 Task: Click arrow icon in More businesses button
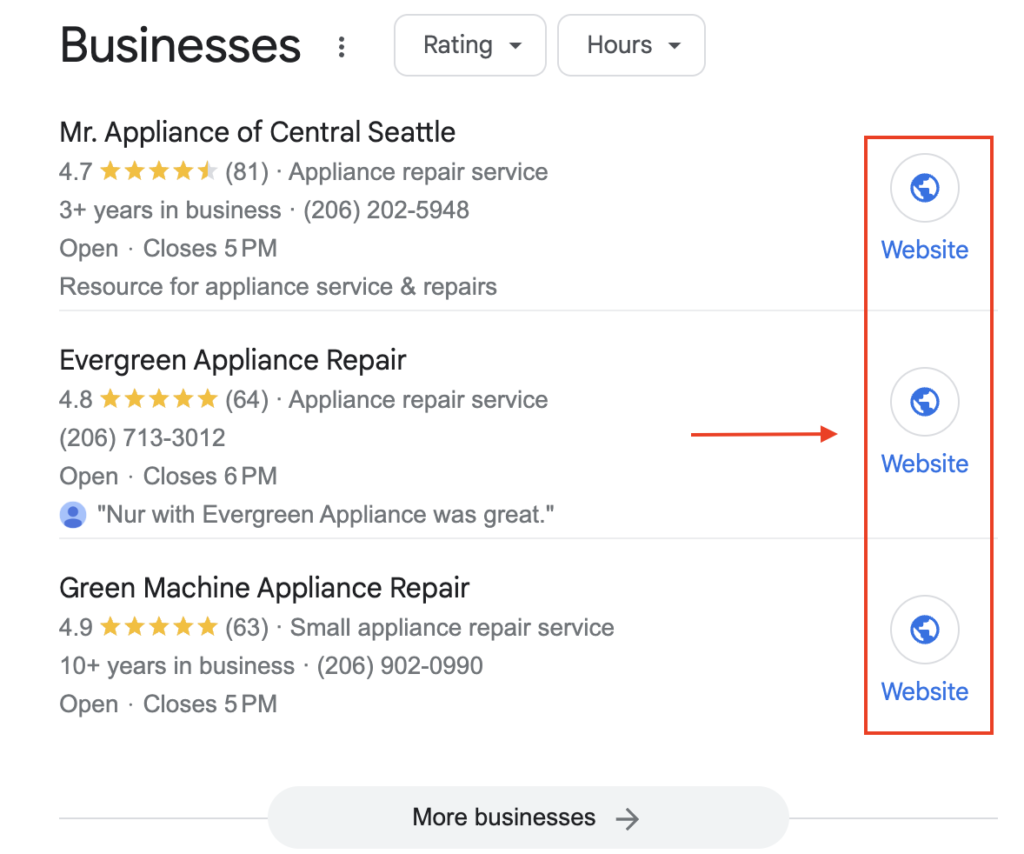[627, 818]
